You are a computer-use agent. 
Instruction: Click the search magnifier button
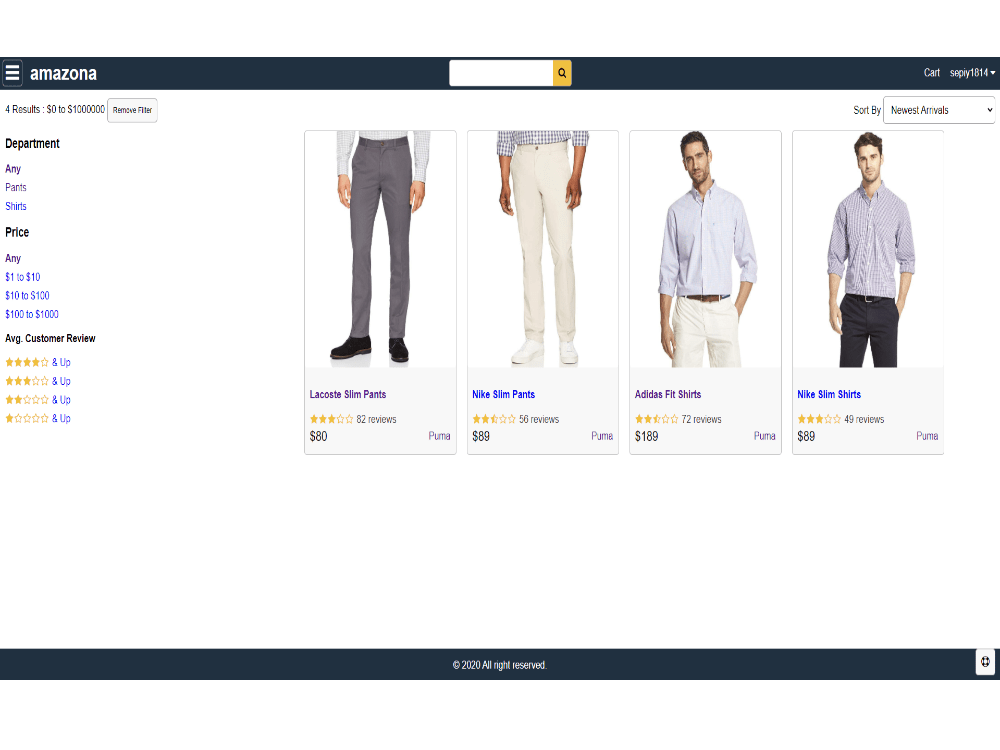[562, 72]
